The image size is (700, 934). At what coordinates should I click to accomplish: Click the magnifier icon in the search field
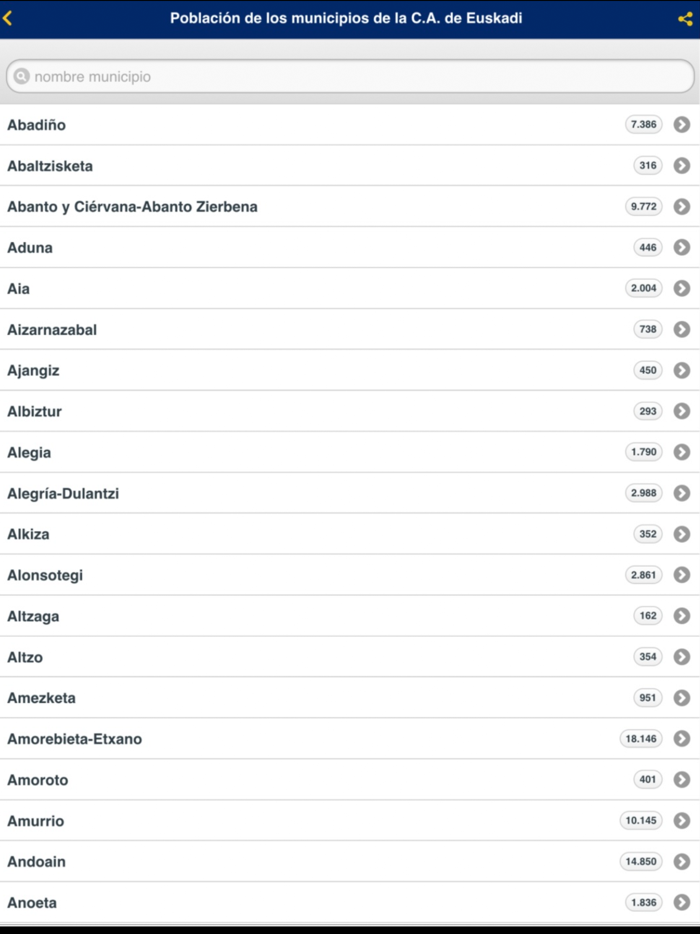[22, 76]
